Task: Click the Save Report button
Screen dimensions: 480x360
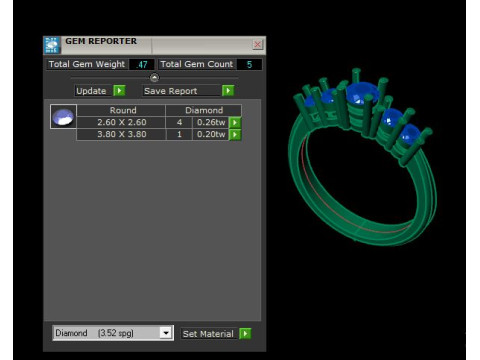Action: pos(182,91)
